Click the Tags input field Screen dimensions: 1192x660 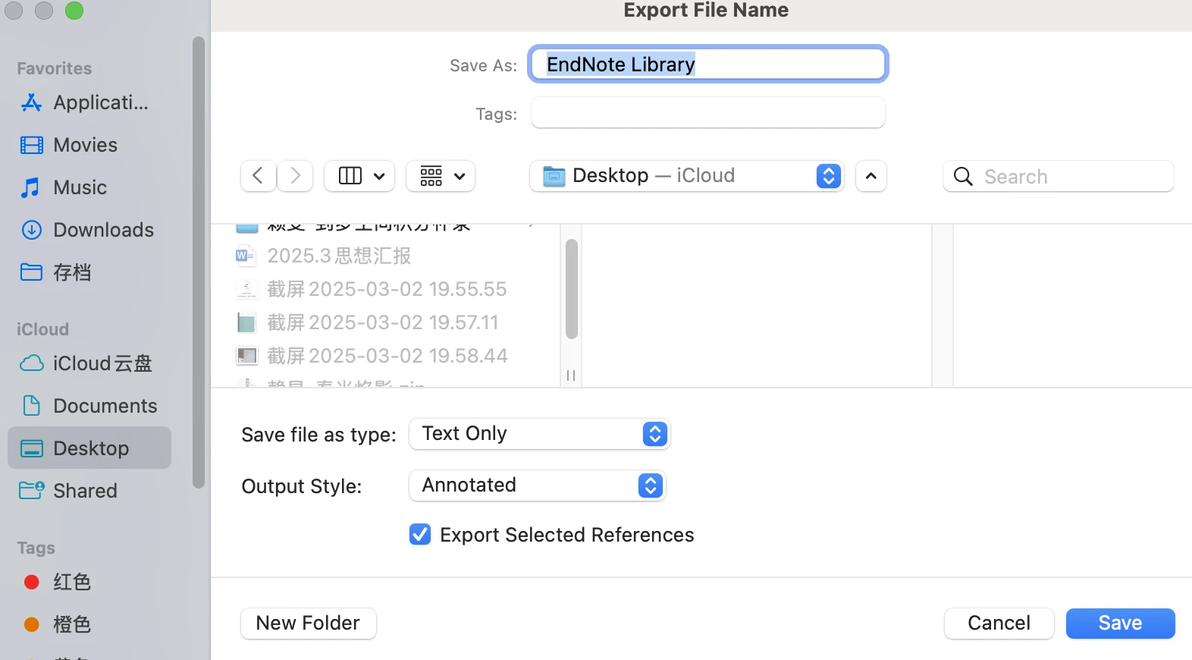coord(707,113)
